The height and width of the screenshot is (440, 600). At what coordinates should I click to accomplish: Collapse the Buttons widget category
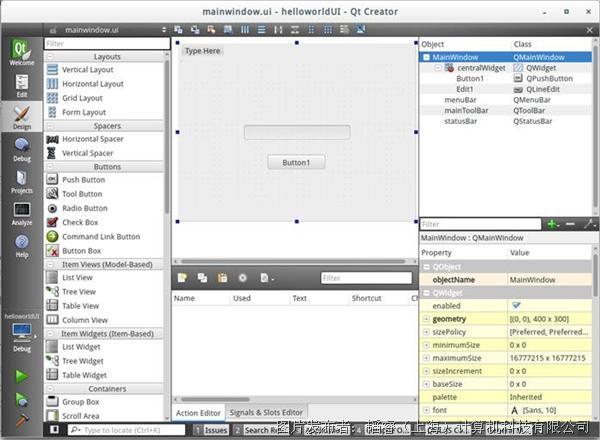50,167
